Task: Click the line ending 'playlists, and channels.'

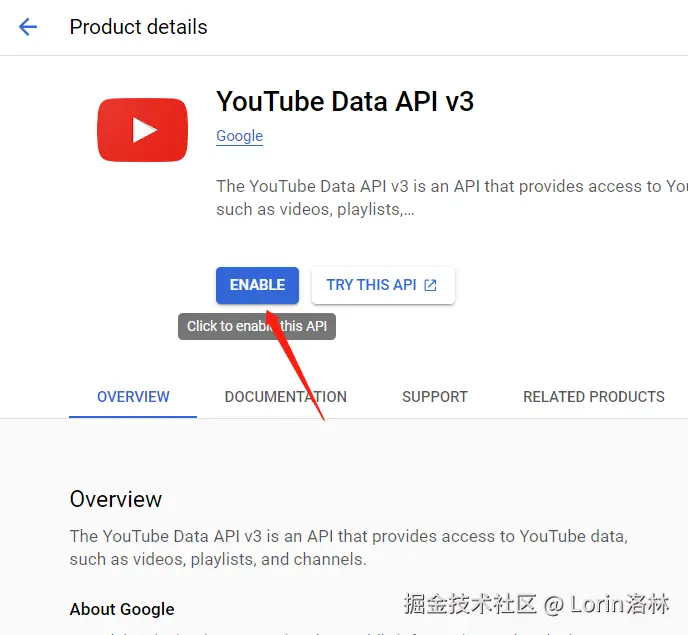Action: click(x=218, y=560)
